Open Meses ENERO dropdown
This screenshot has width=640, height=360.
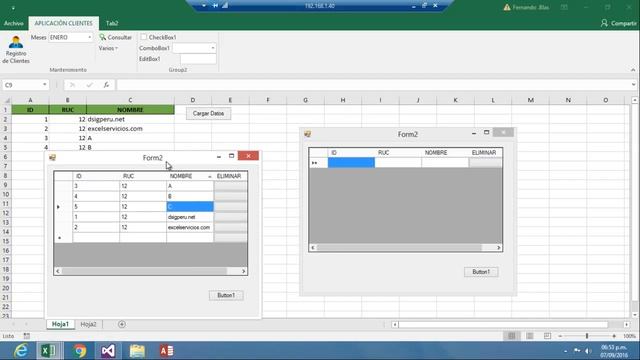click(x=89, y=37)
